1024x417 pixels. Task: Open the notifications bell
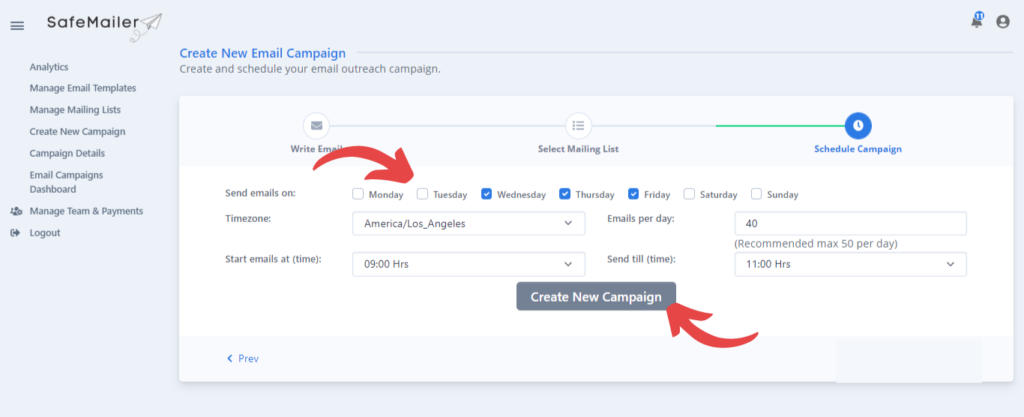[x=976, y=21]
